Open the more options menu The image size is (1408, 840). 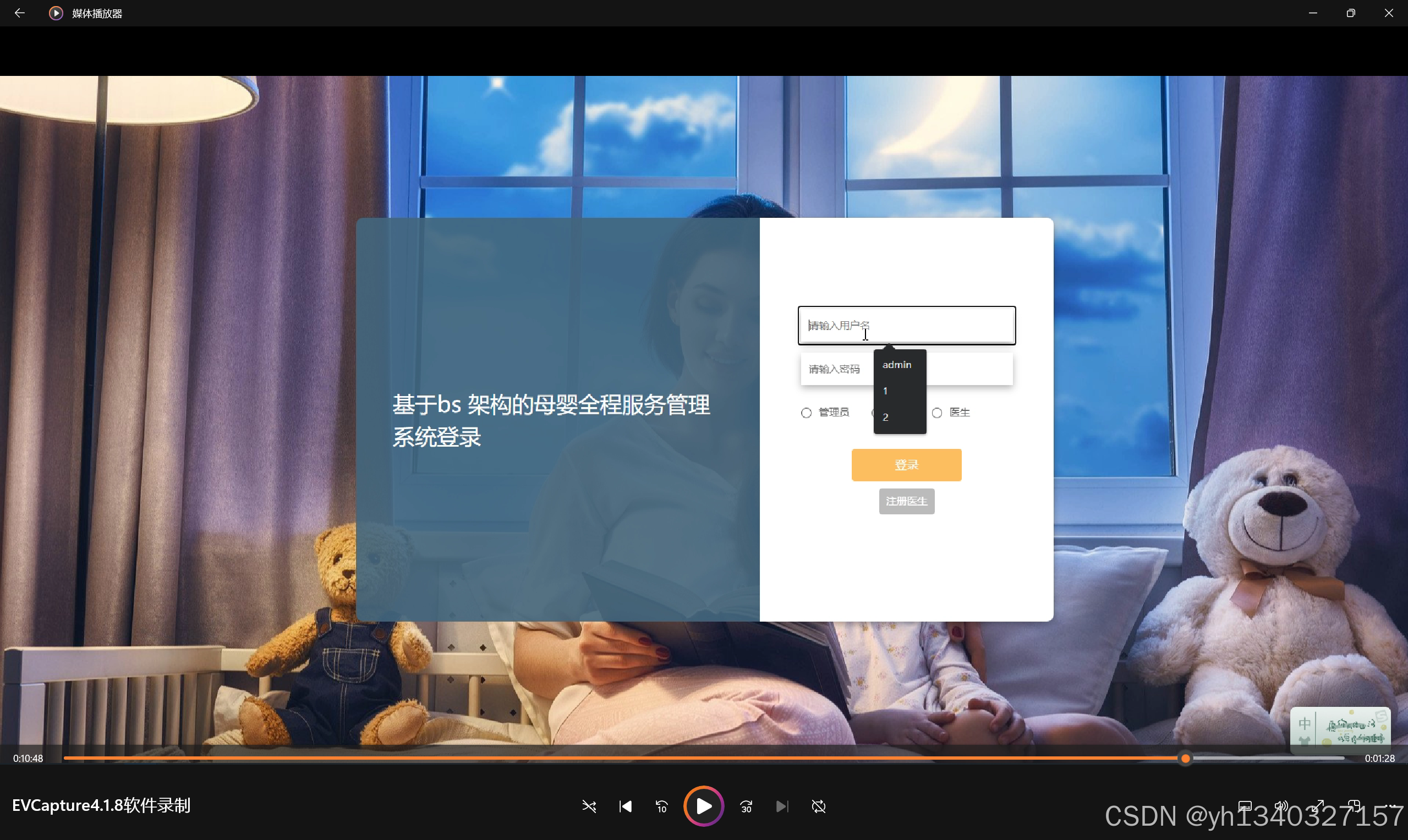1390,805
